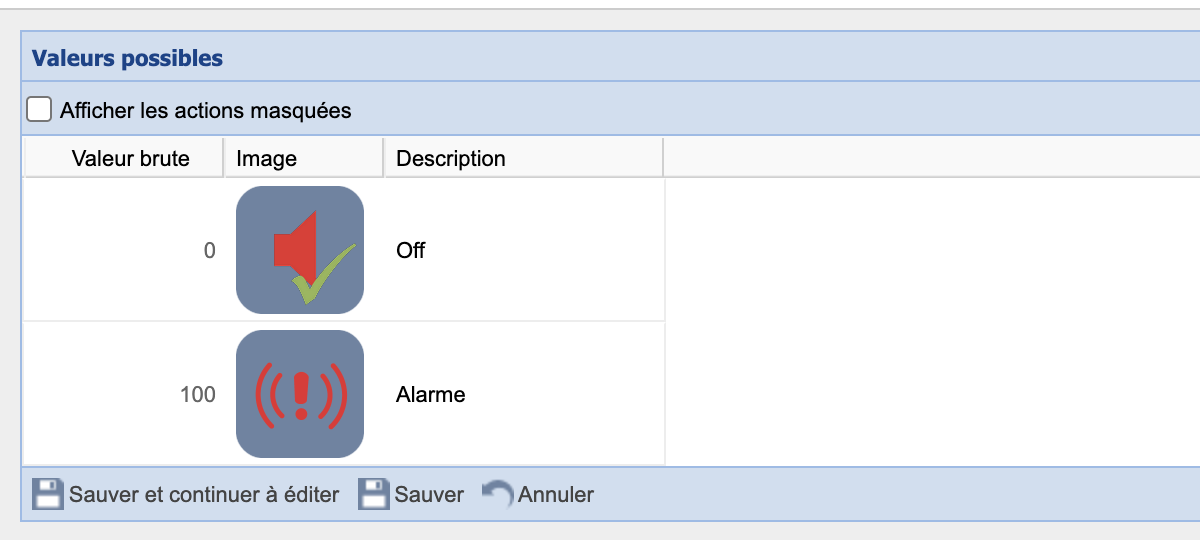This screenshot has width=1200, height=540.
Task: Click the blank area right of the Off row
Action: pos(930,250)
